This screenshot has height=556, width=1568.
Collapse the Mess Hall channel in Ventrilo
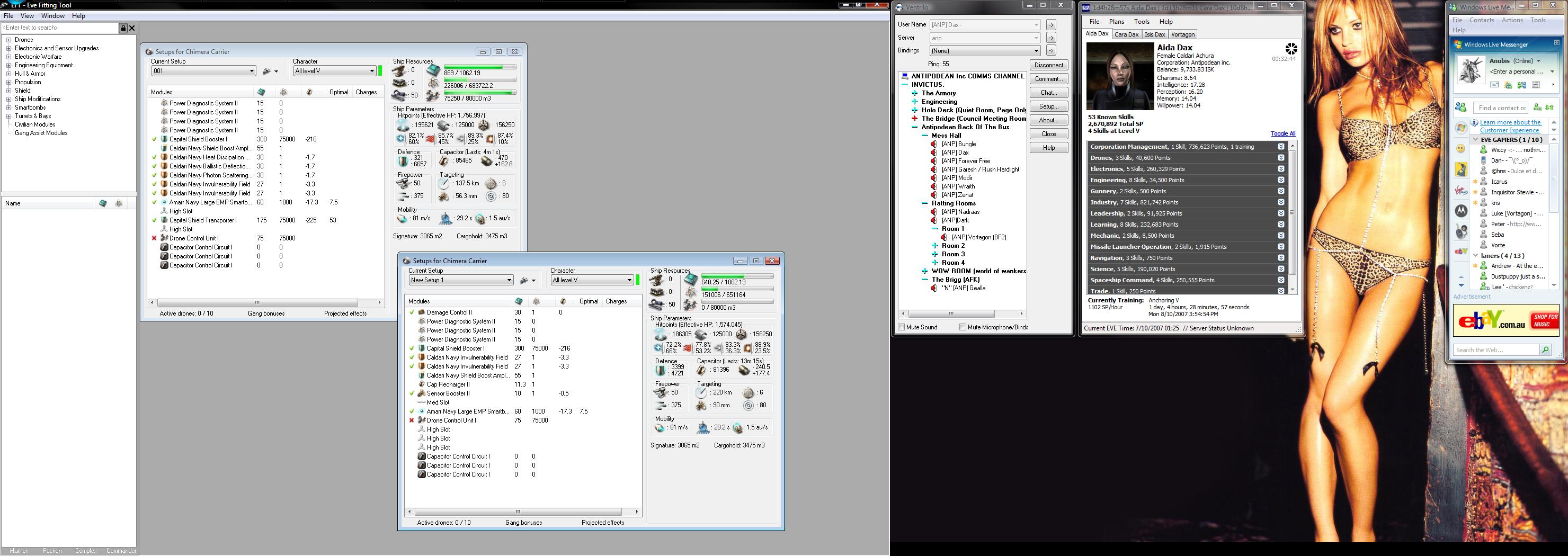924,136
